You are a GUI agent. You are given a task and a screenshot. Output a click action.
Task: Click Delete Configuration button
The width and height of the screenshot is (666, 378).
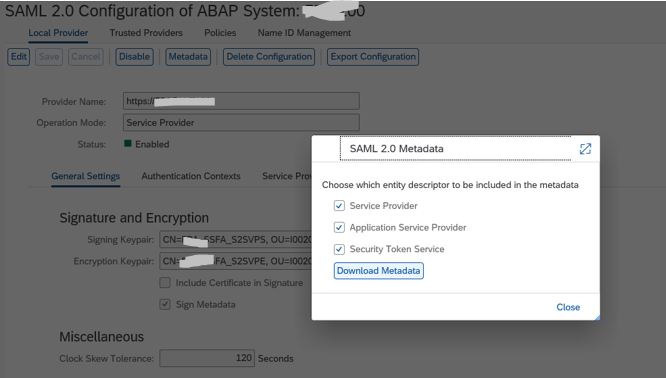(x=269, y=57)
